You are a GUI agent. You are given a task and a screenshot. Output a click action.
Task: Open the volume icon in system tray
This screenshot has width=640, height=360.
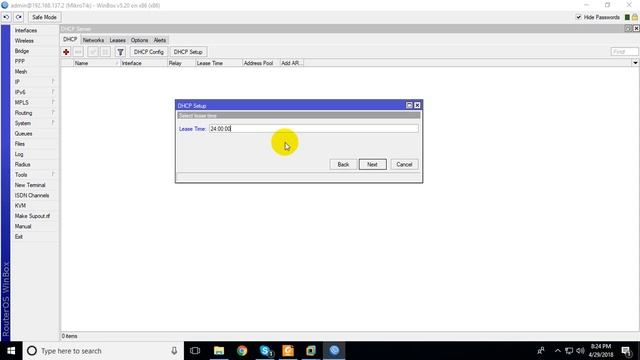pyautogui.click(x=580, y=351)
